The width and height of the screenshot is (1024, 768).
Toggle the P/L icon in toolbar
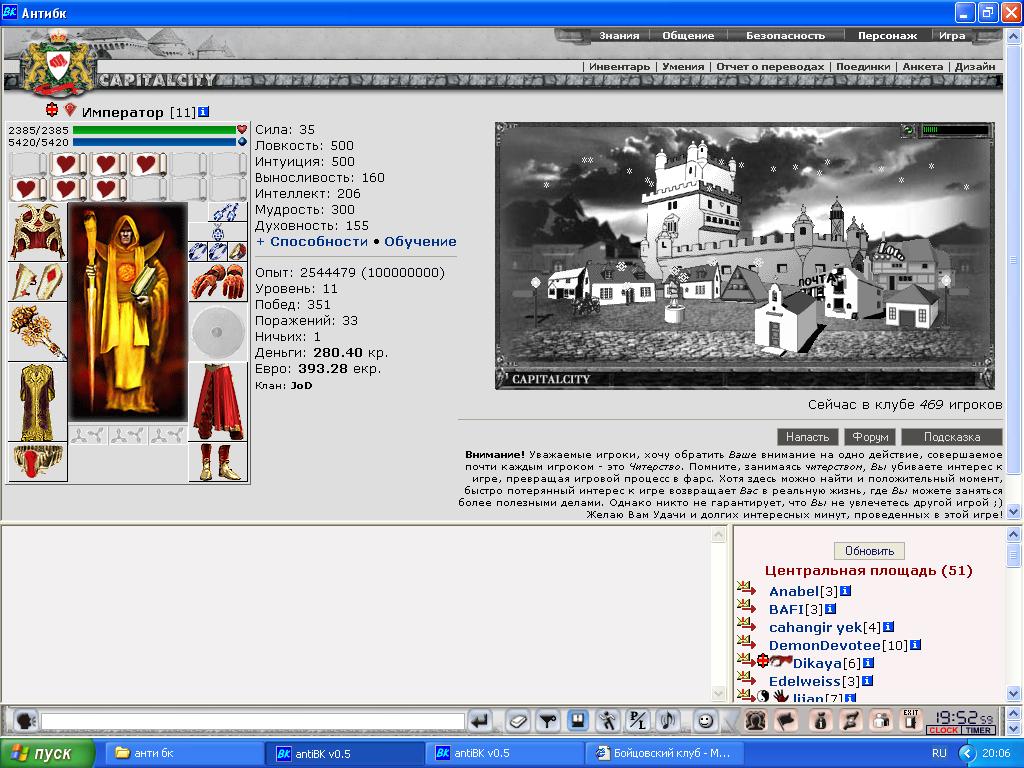637,721
